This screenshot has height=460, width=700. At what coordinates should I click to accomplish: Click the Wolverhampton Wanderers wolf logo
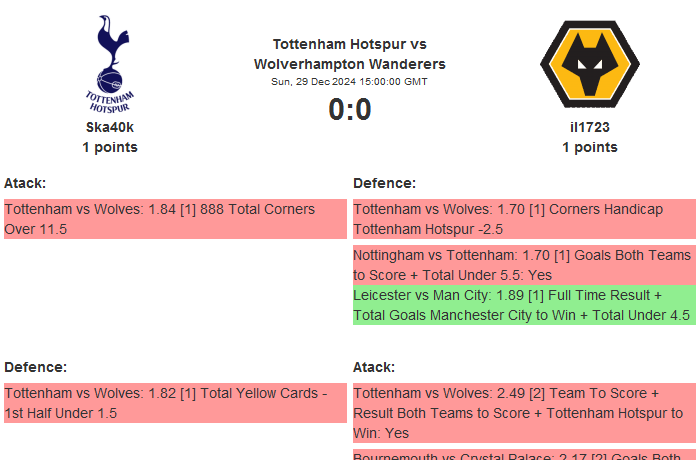pos(589,66)
